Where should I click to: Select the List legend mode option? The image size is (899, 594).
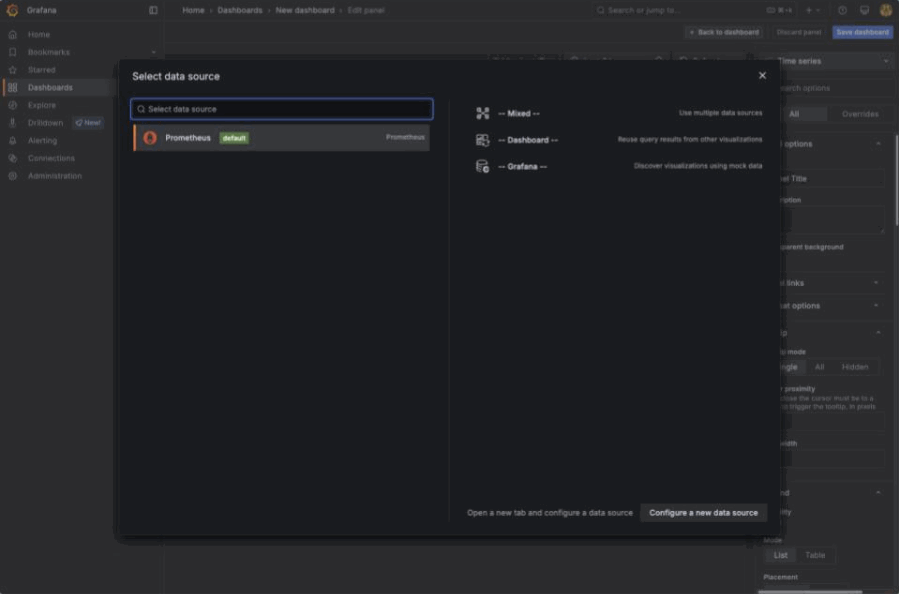click(780, 555)
